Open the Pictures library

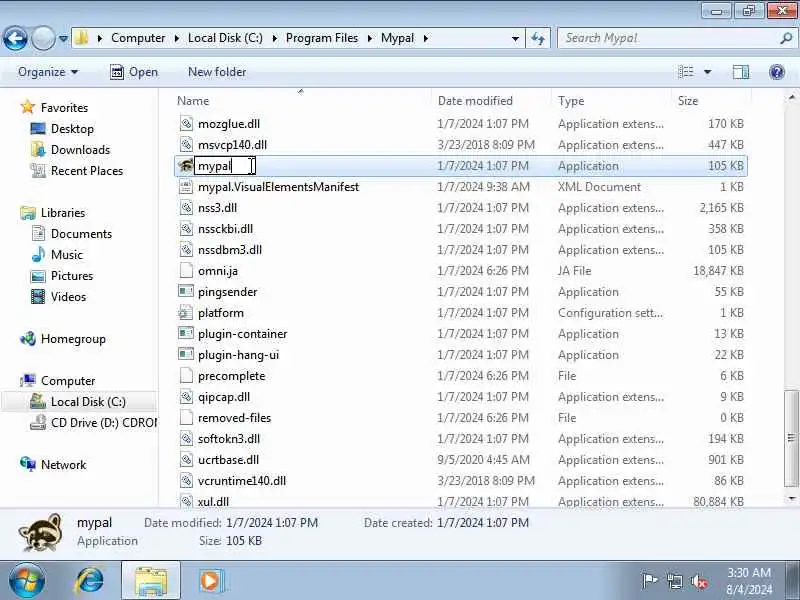point(72,276)
